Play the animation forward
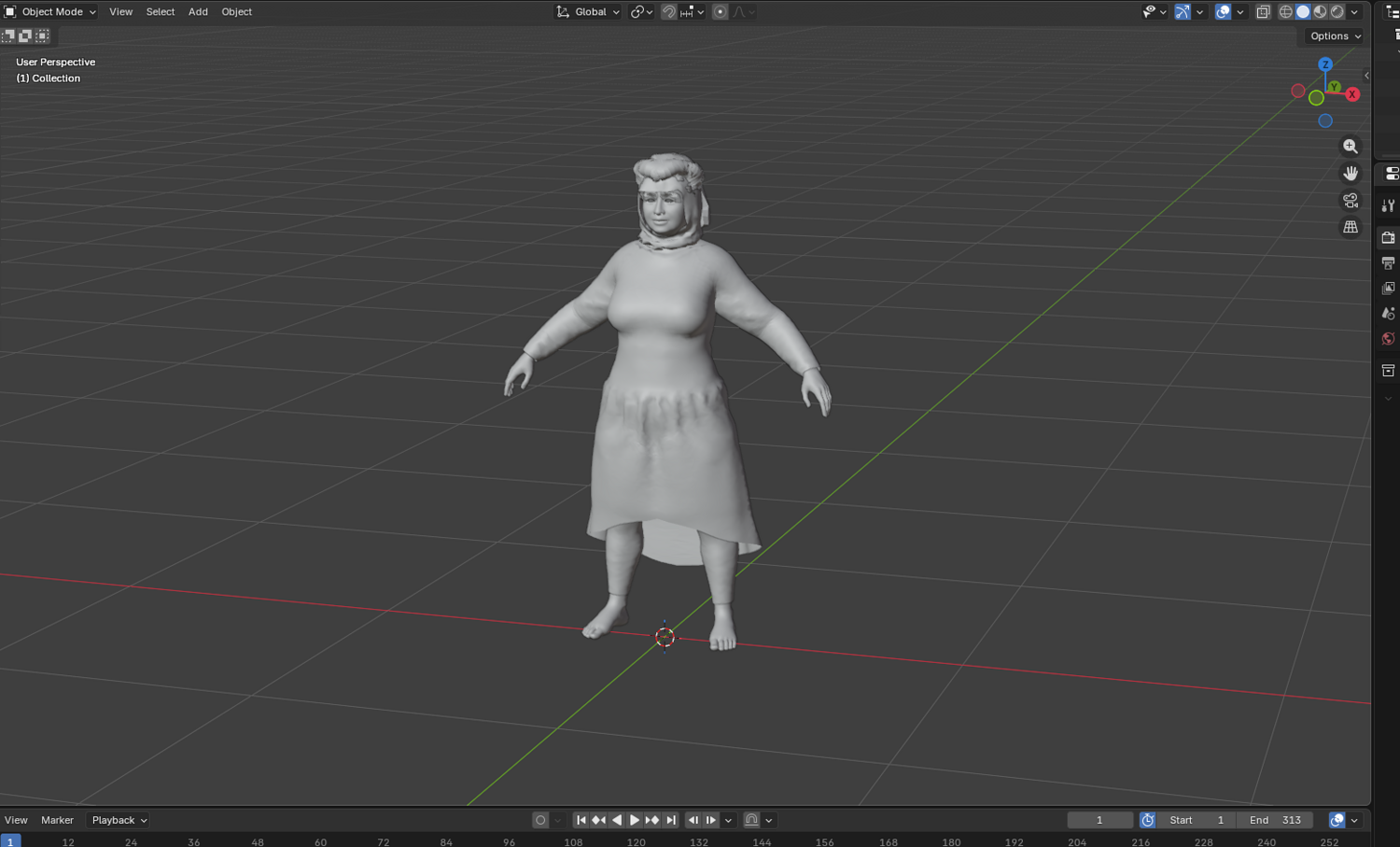 coord(634,820)
